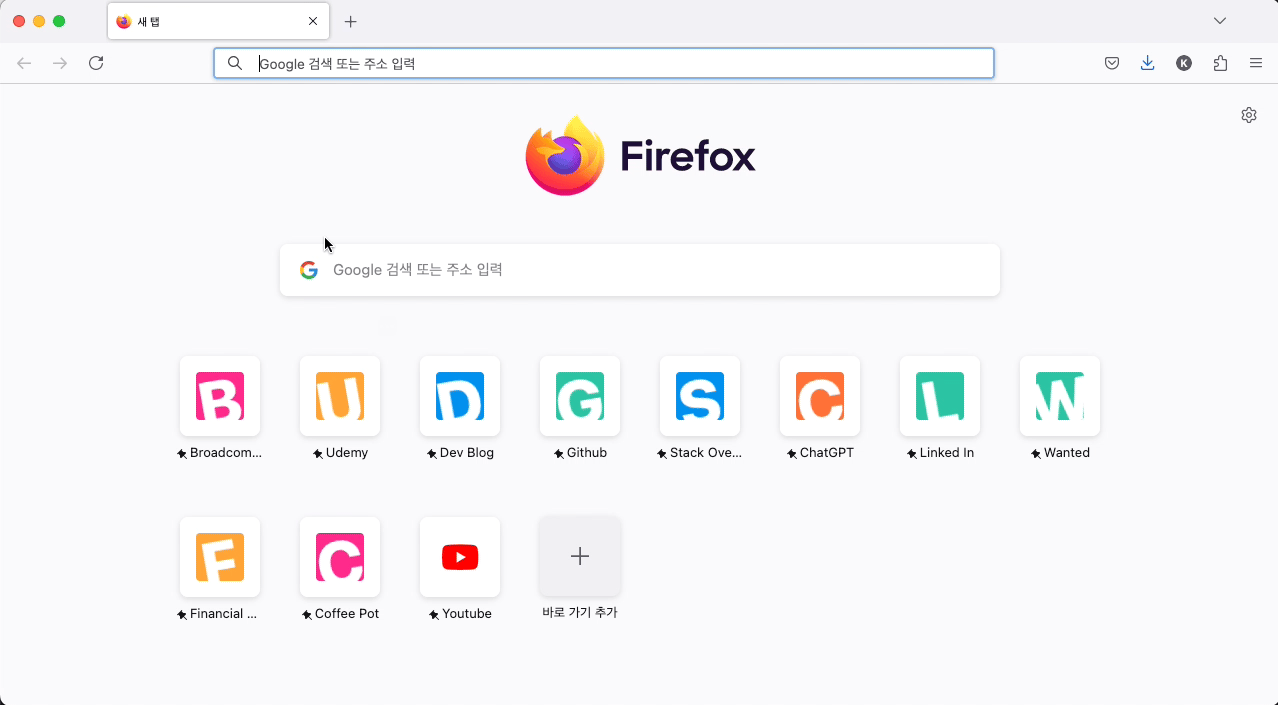The image size is (1278, 705).
Task: Click the Coffee Pot label text
Action: coord(347,614)
